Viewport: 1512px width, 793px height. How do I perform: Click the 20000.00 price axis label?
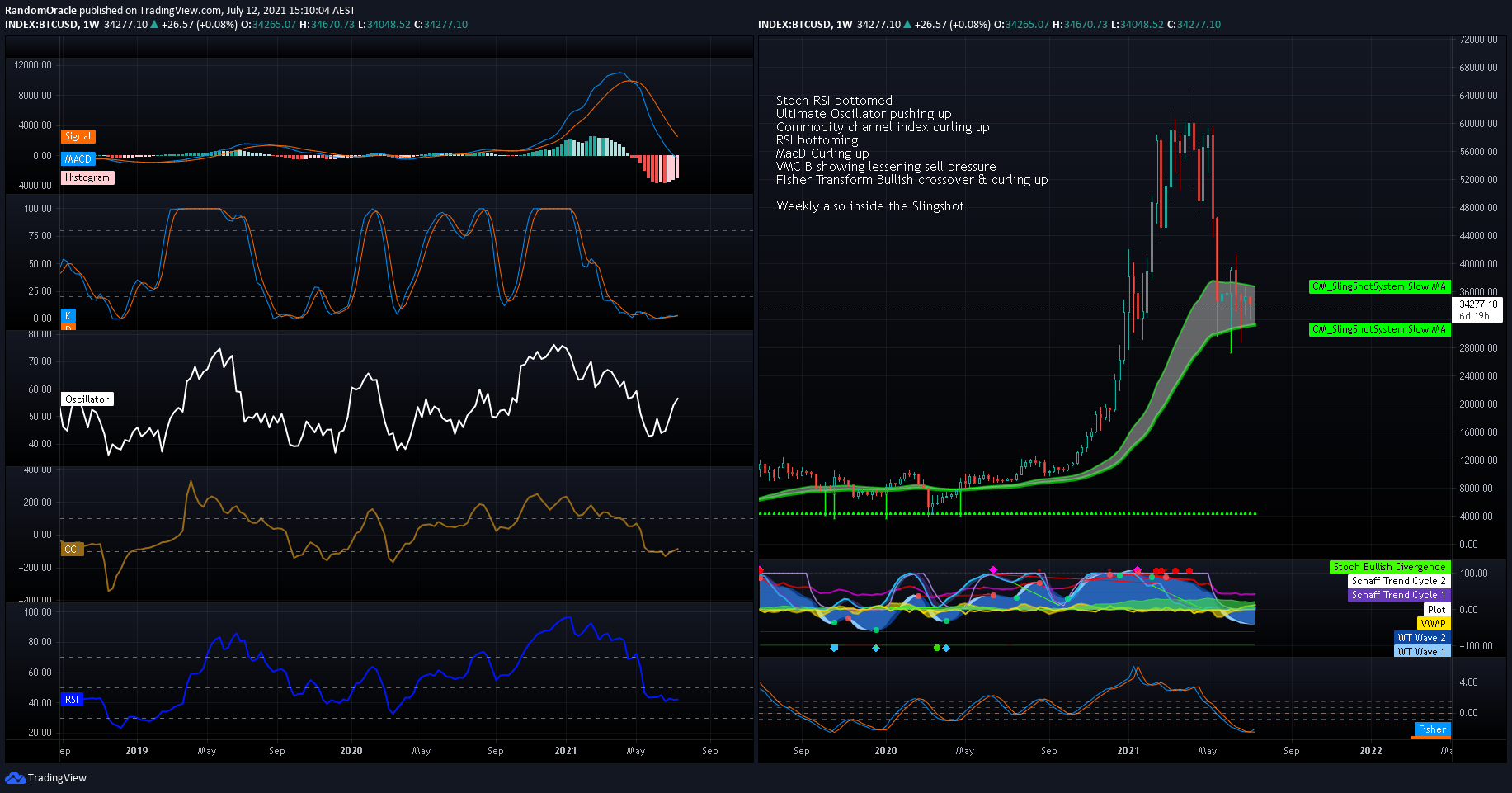[x=1478, y=404]
